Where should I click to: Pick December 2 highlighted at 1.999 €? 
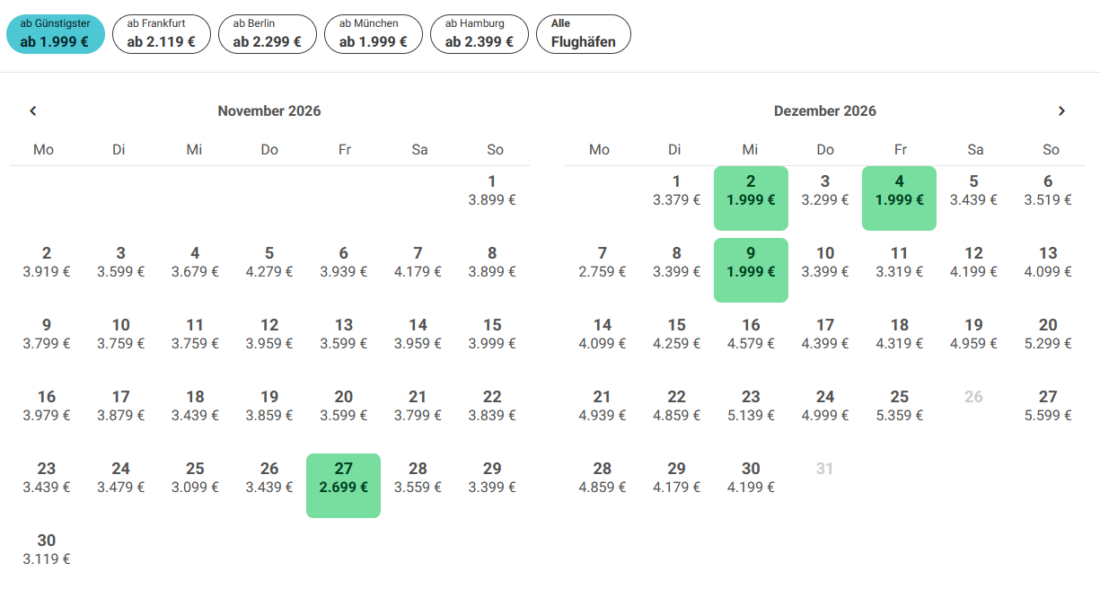751,199
